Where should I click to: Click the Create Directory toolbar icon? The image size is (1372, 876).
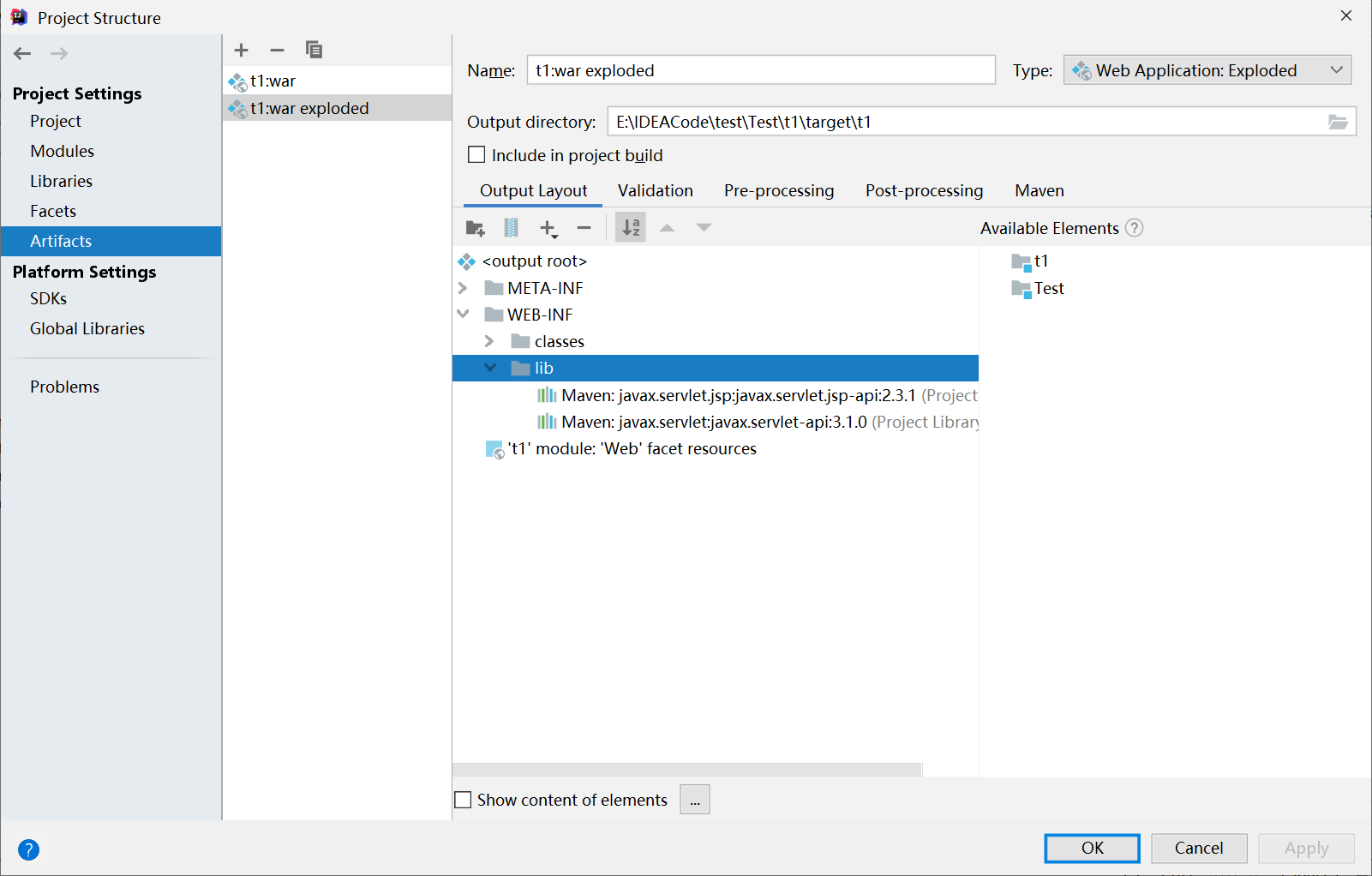(475, 228)
